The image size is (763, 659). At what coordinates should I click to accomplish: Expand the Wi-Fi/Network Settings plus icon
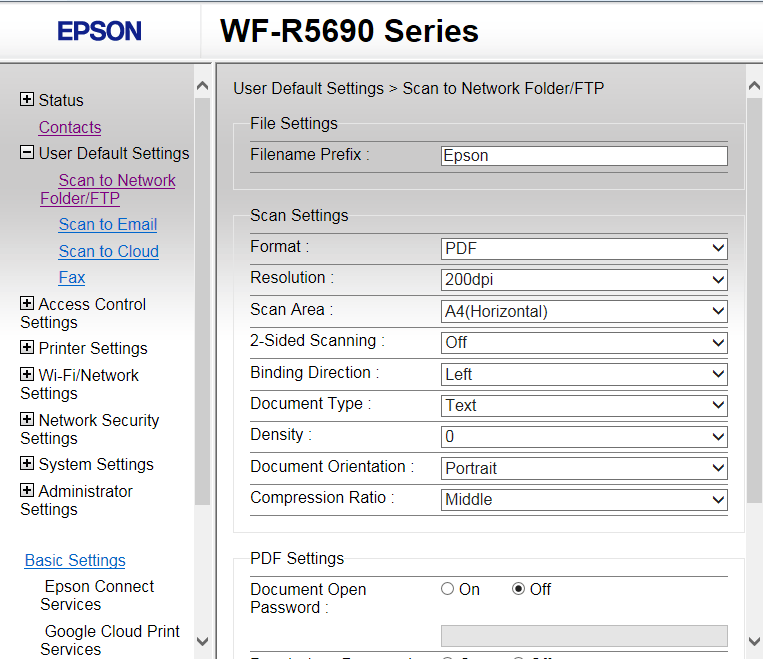27,375
